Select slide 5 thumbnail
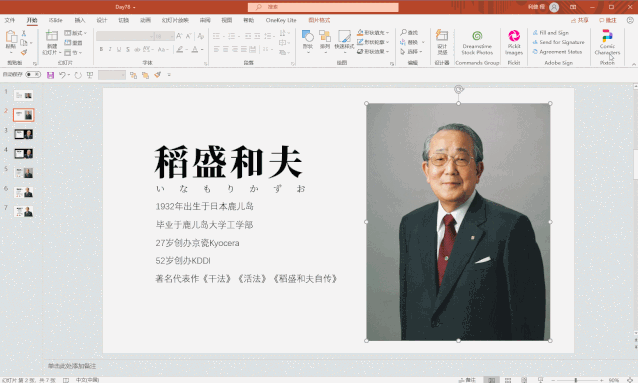 24,173
